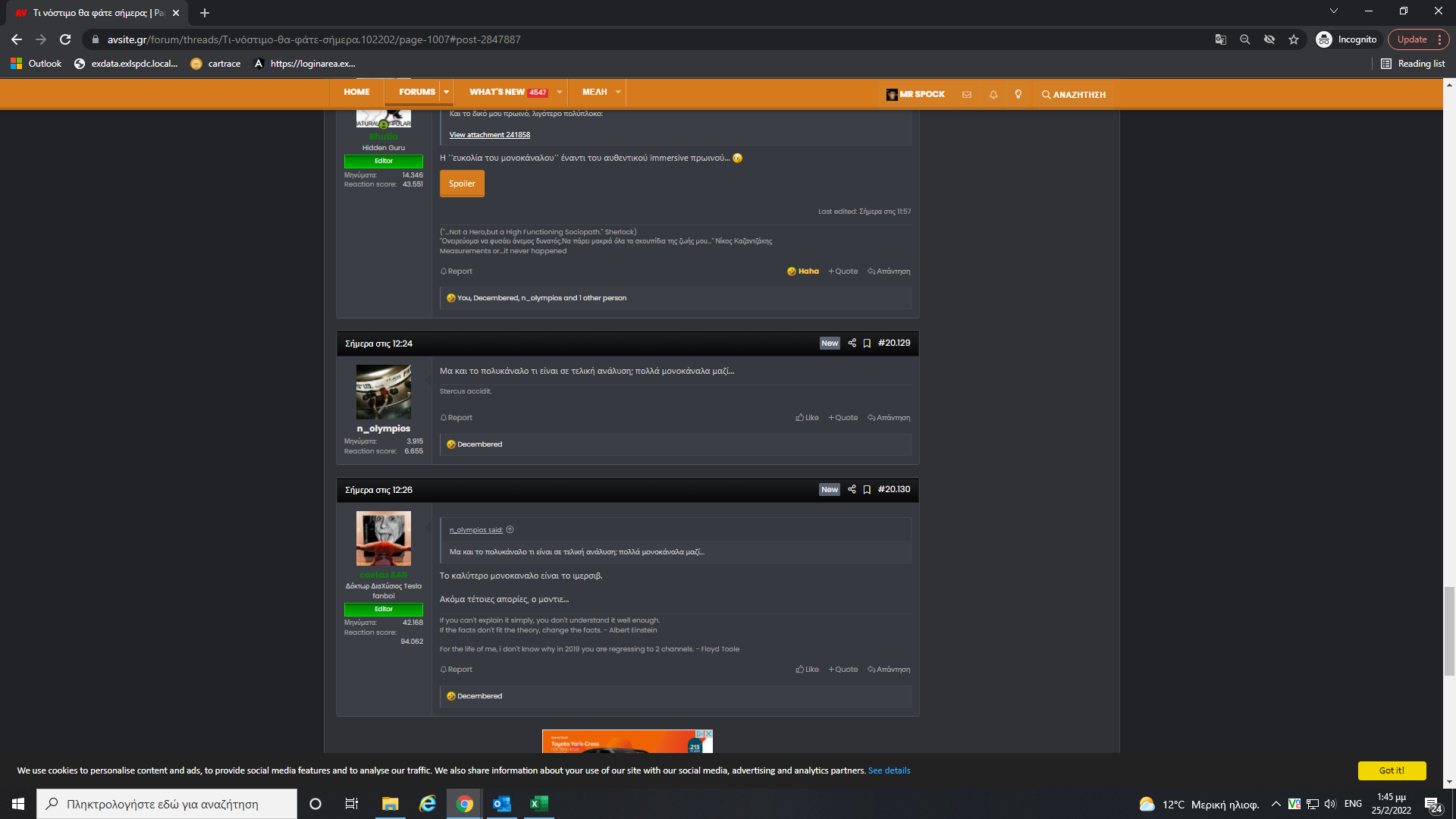Screen dimensions: 1456x819
Task: Dismiss cookie notice with Got it!
Action: (1392, 770)
